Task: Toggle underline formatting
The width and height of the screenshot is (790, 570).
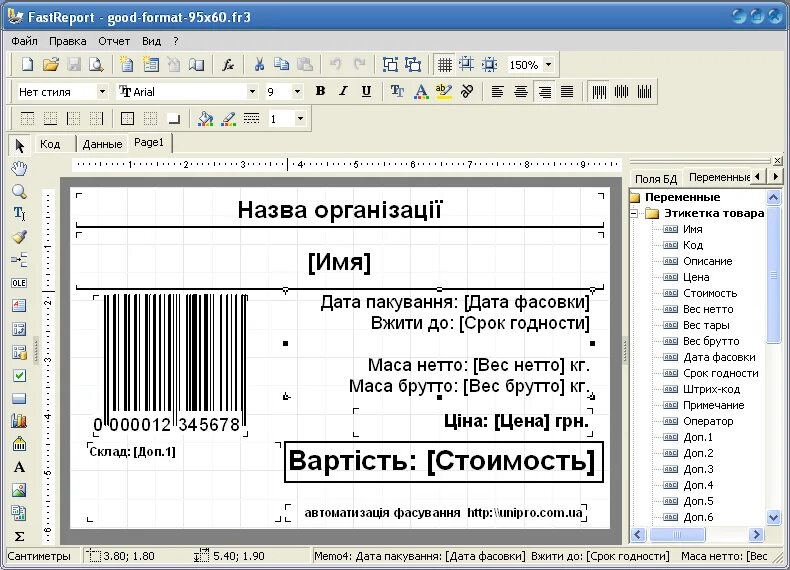Action: coord(366,91)
